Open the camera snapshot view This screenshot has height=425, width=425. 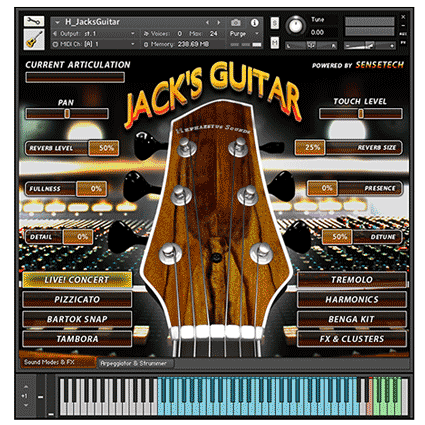[236, 22]
